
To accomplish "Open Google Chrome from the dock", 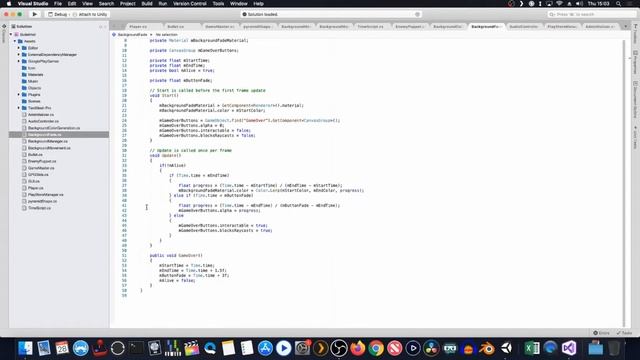I will (376, 348).
